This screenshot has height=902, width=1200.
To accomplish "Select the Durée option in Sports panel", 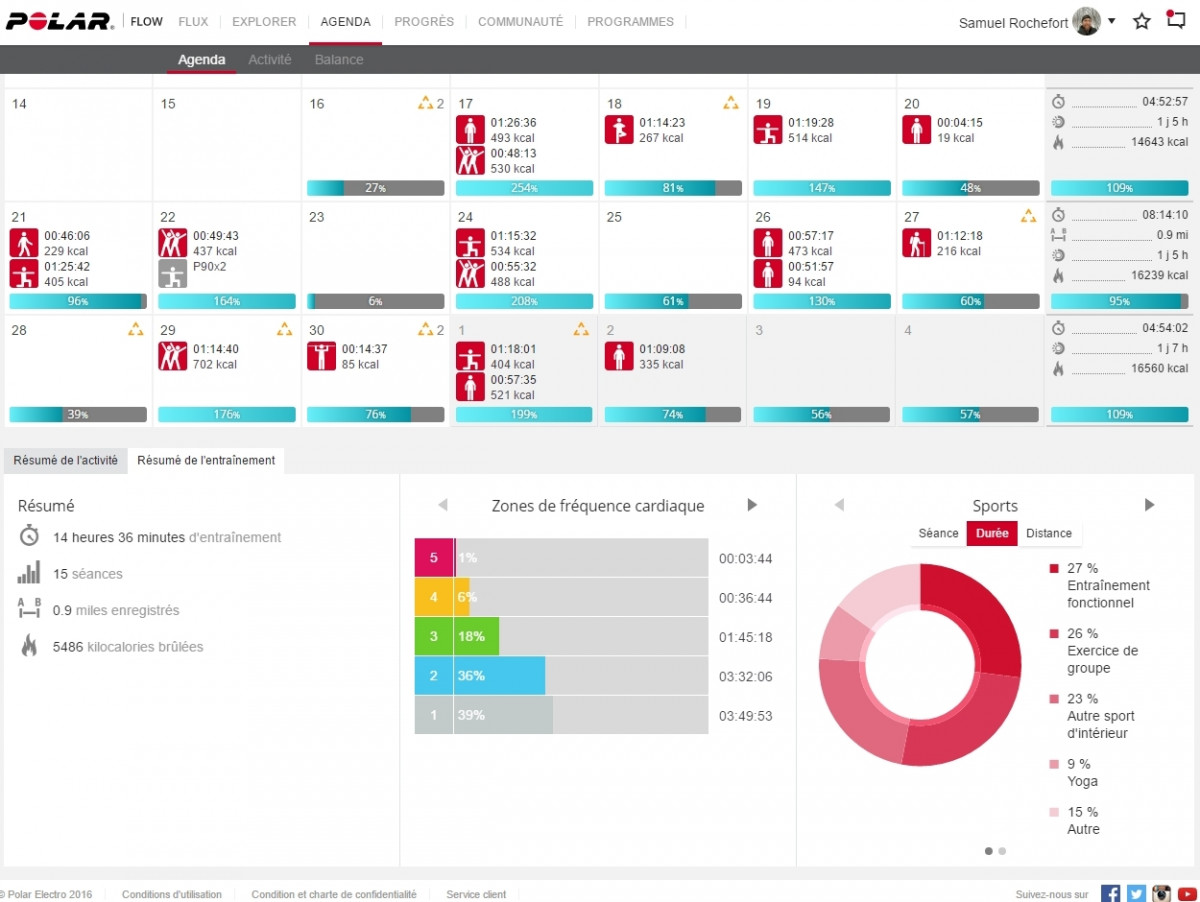I will coord(992,533).
